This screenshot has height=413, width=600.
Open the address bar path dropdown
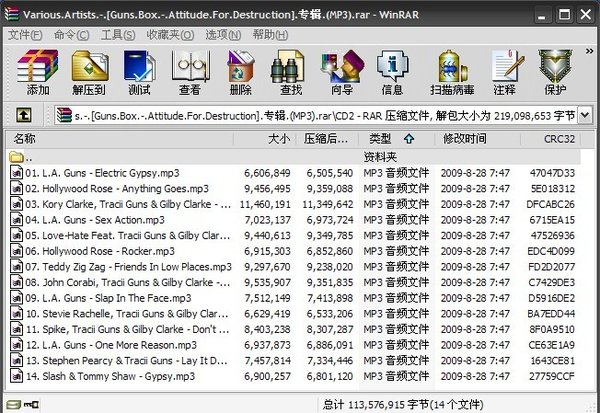pyautogui.click(x=585, y=115)
